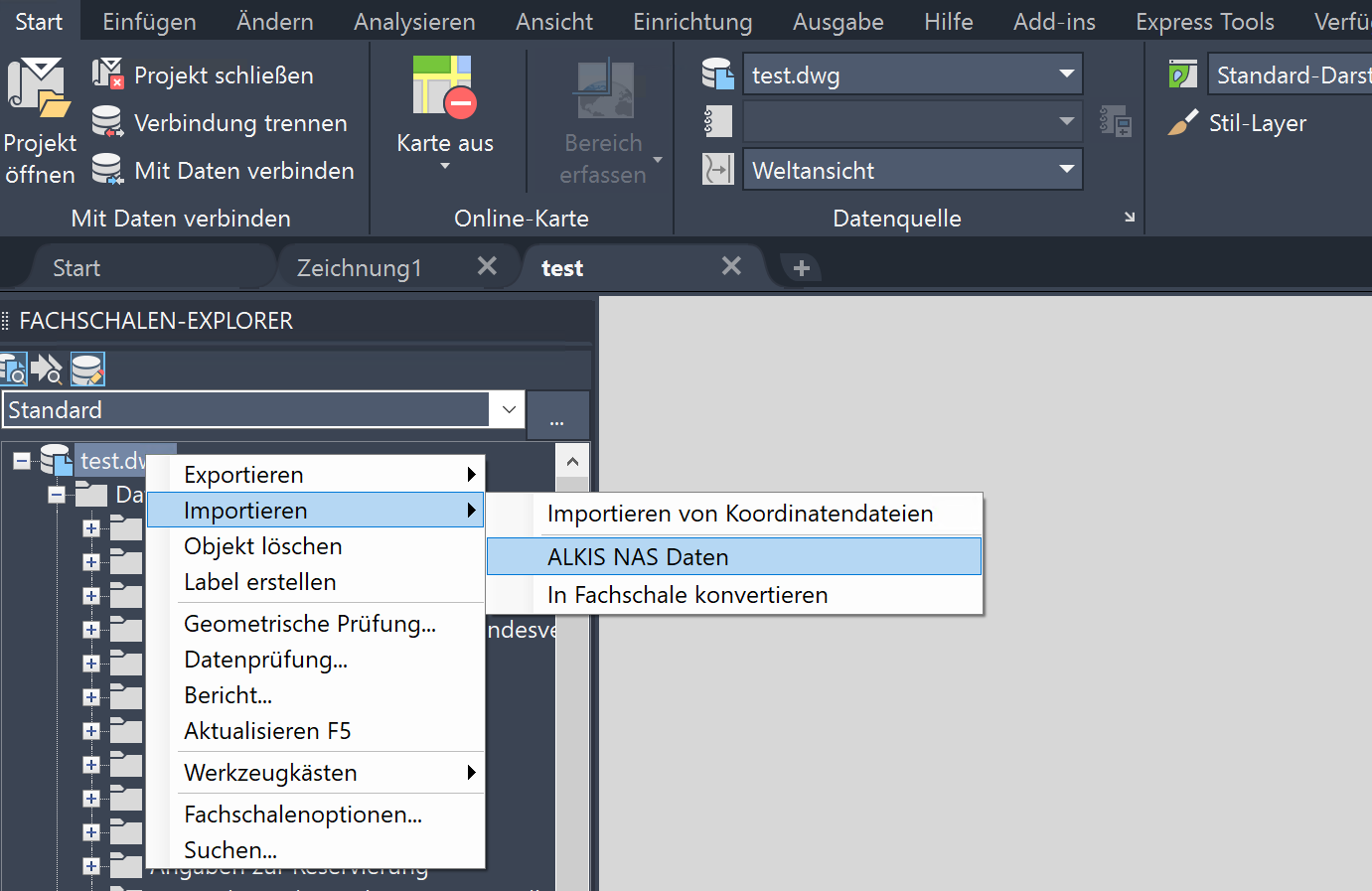Screen dimensions: 1372x891
Task: Click the arrow-with-magnifier search icon in explorer toolbar
Action: [47, 370]
